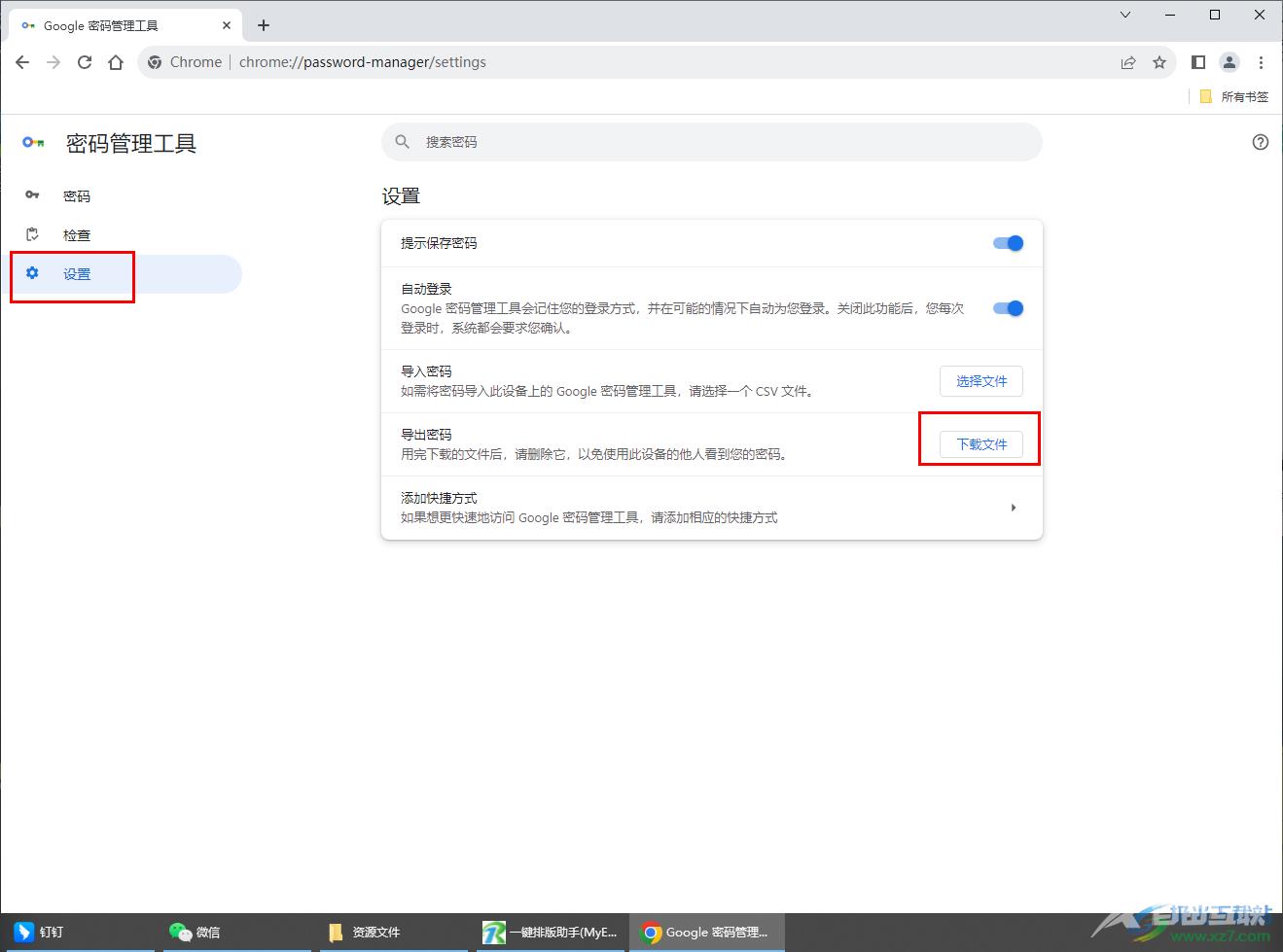Click the 导入密码 heading
Viewport: 1283px width, 952px height.
point(426,371)
